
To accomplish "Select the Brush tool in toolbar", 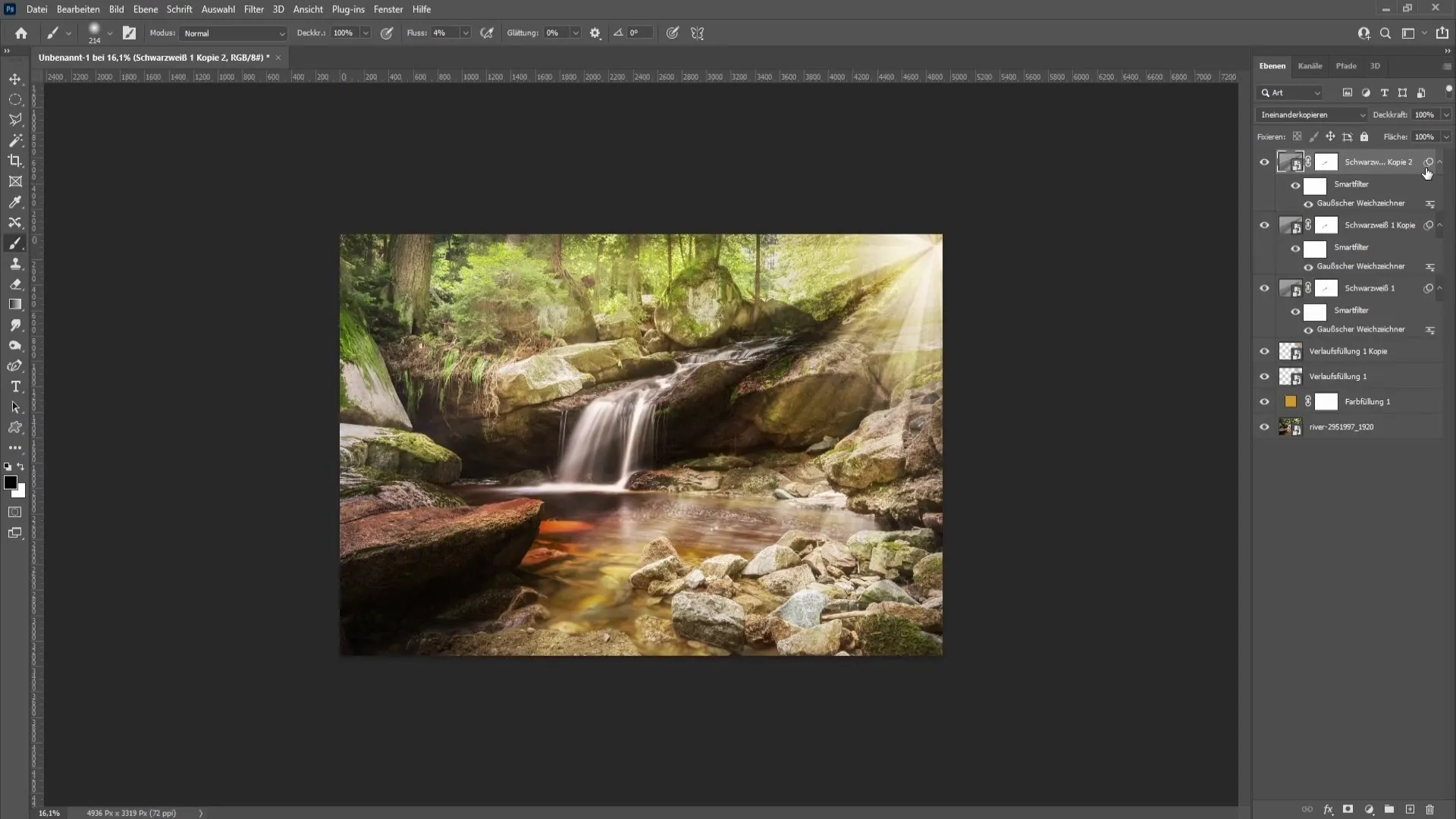I will point(15,243).
